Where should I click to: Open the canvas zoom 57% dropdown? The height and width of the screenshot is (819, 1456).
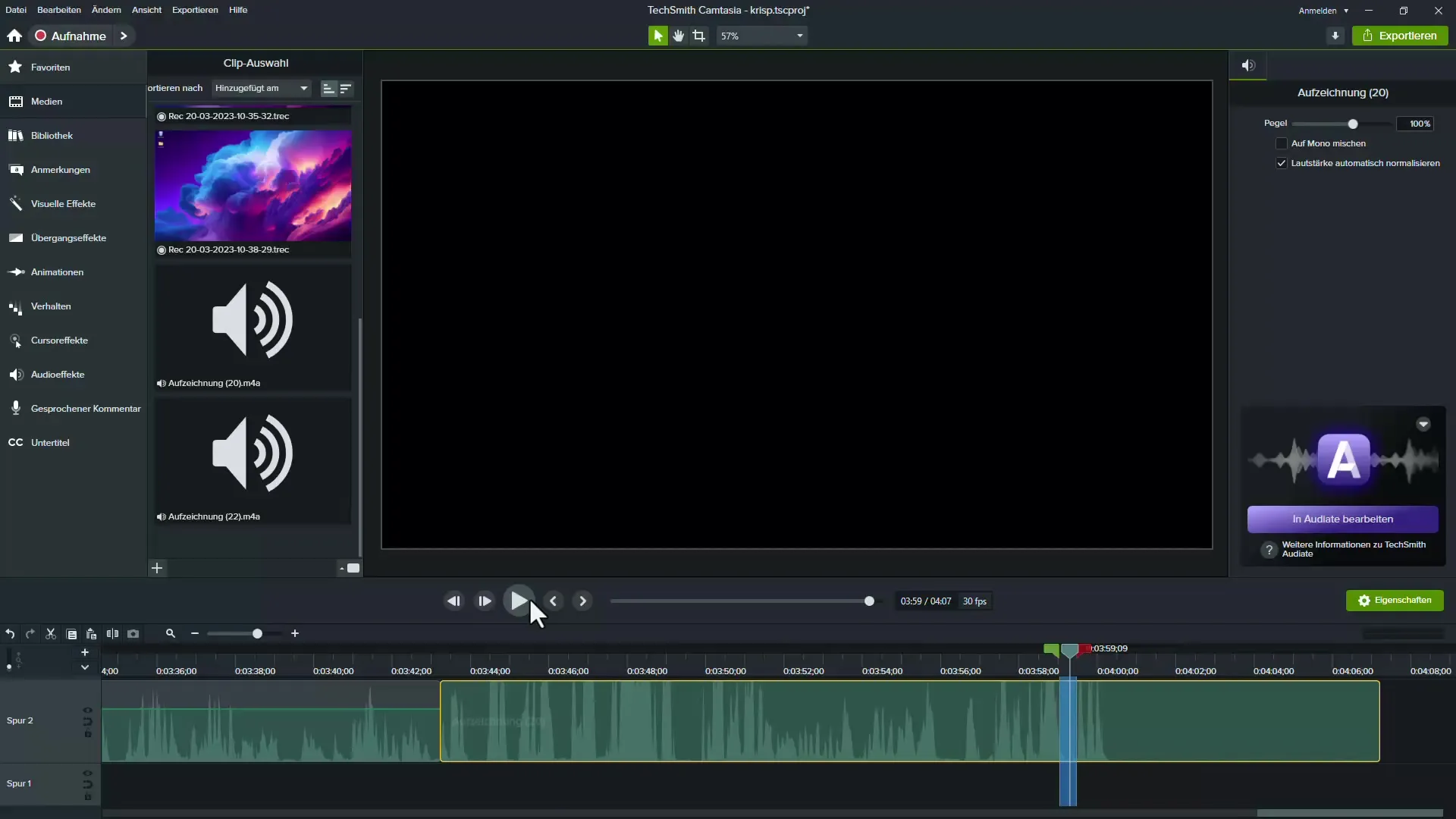point(761,36)
